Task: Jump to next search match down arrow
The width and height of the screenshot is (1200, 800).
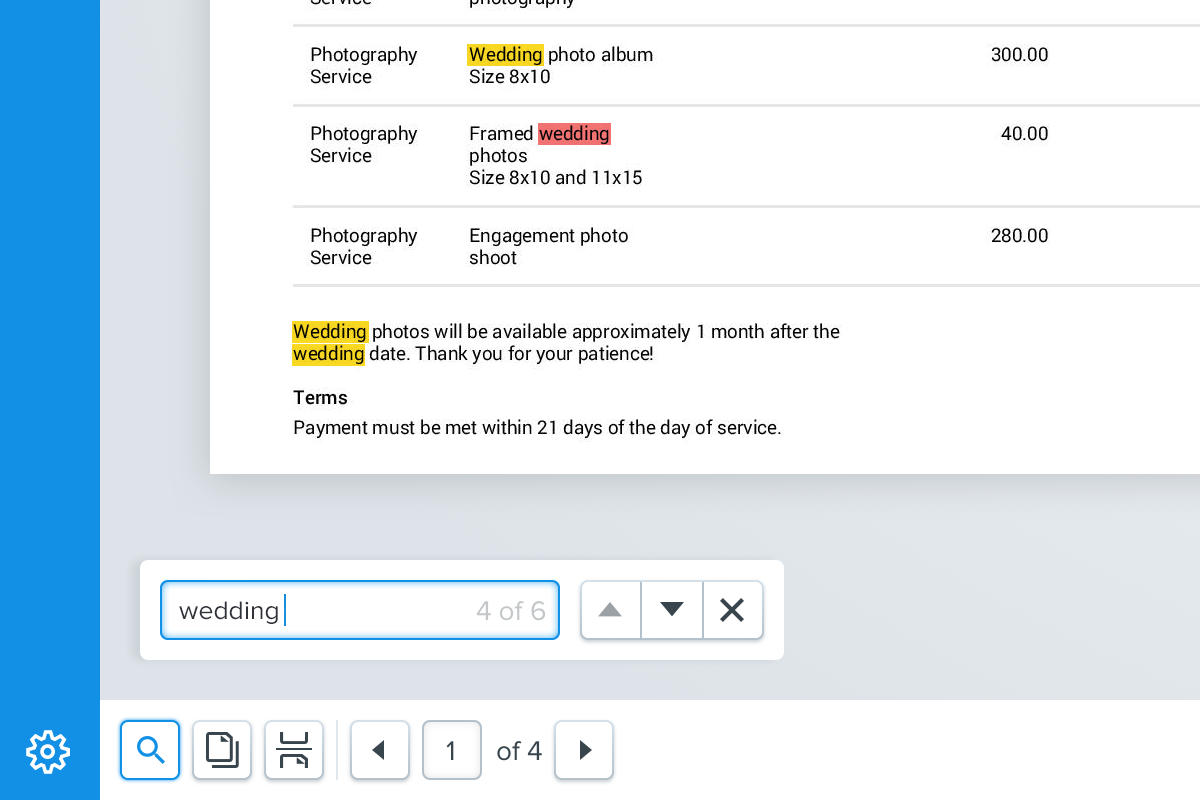Action: point(672,610)
